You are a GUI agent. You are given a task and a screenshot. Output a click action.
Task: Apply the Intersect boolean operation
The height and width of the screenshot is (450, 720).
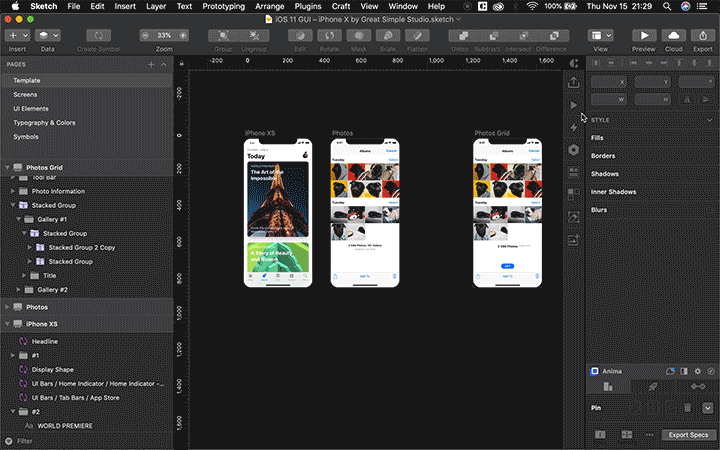coord(523,35)
